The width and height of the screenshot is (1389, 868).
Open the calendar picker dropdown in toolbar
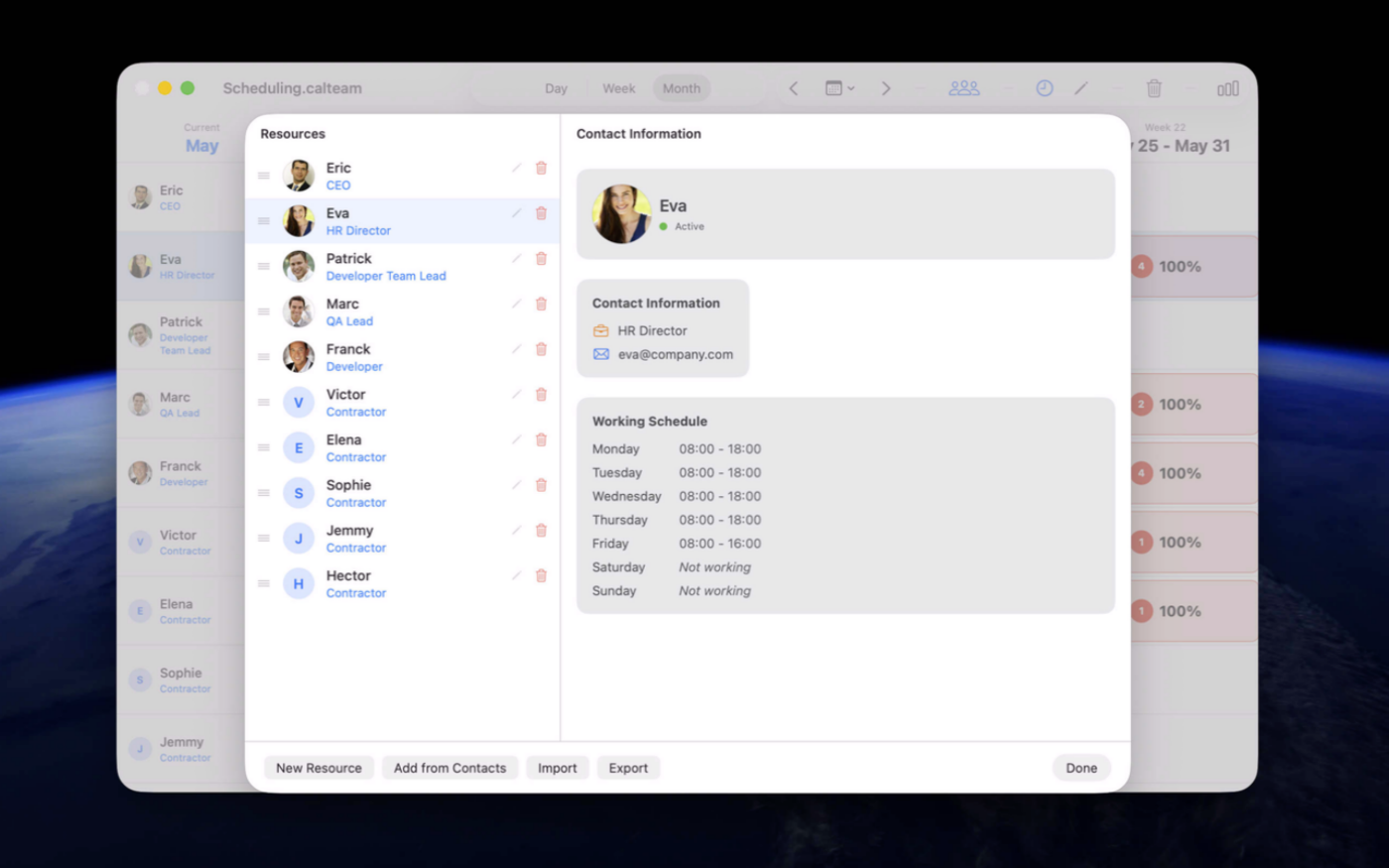point(839,88)
